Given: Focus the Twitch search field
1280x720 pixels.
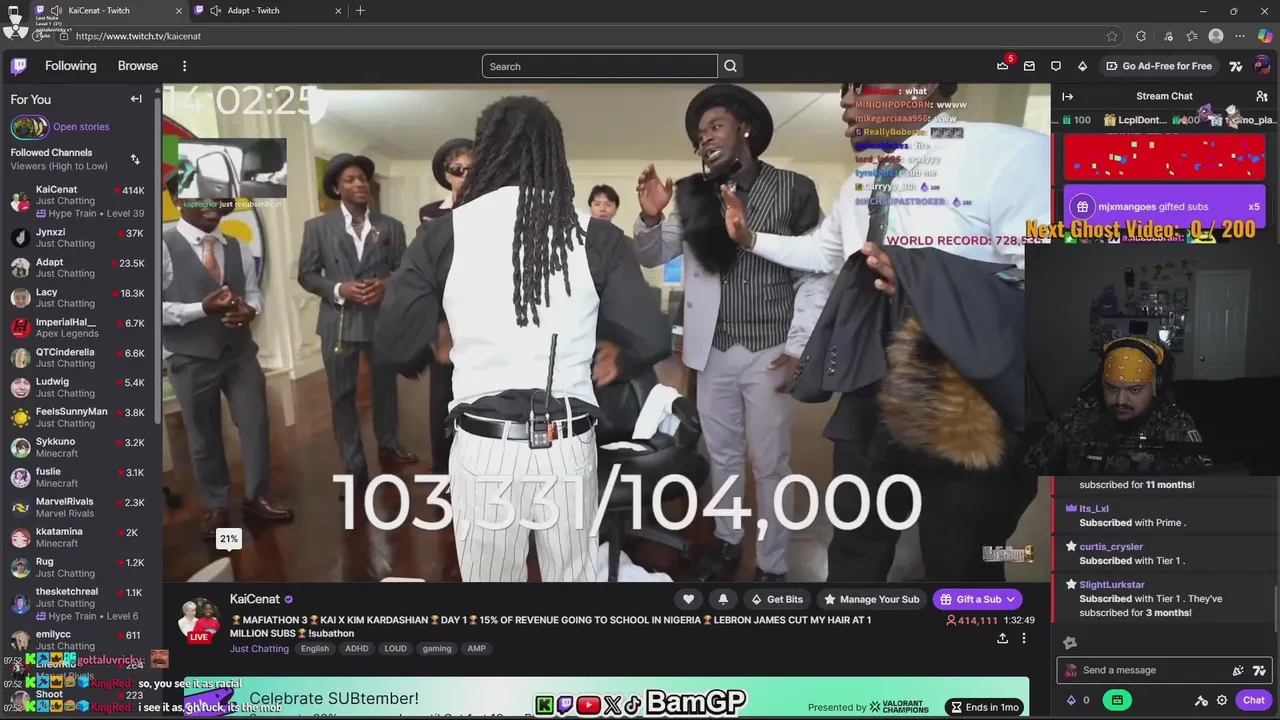Looking at the screenshot, I should [600, 66].
